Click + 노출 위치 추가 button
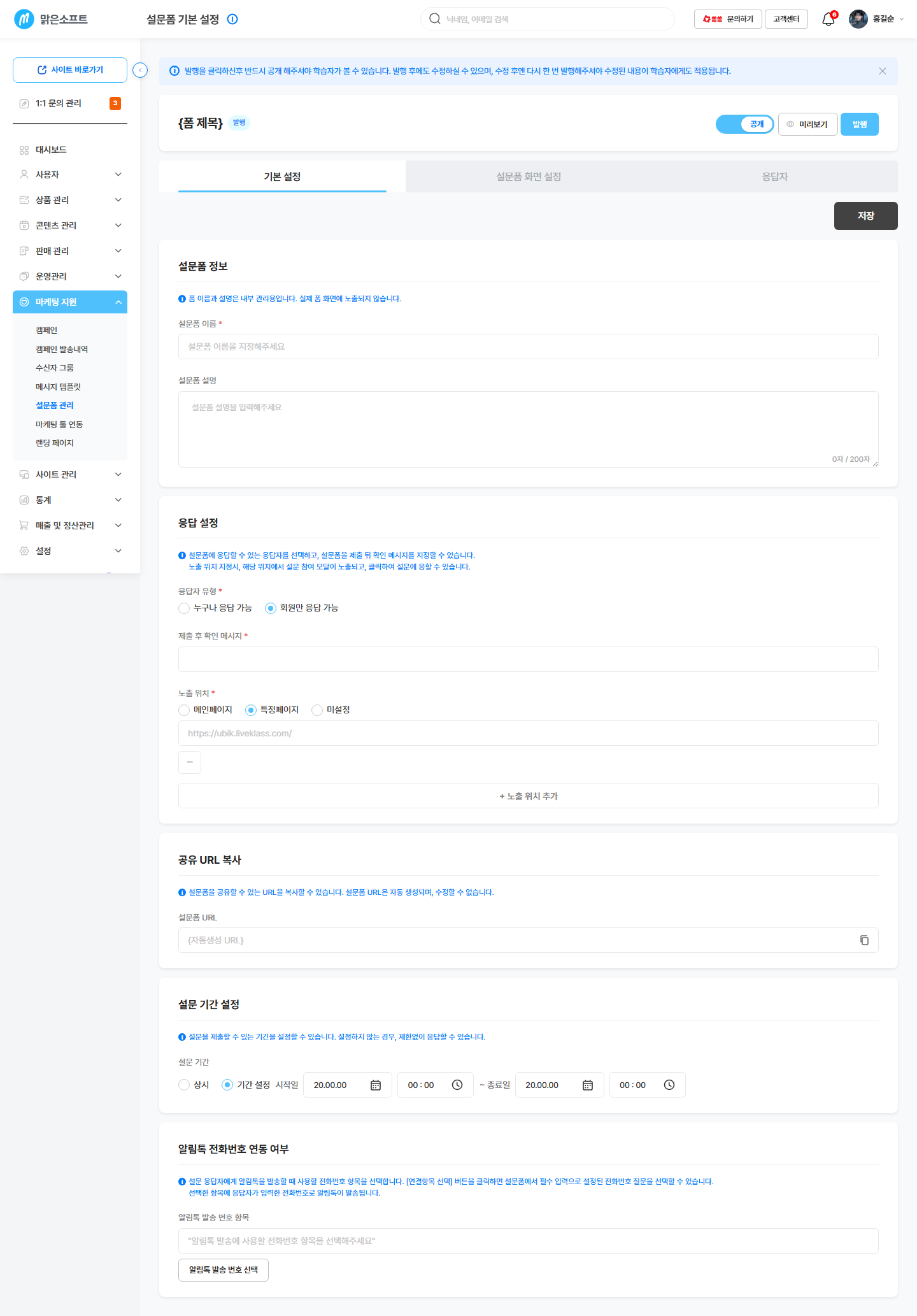This screenshot has width=917, height=1316. [x=529, y=796]
